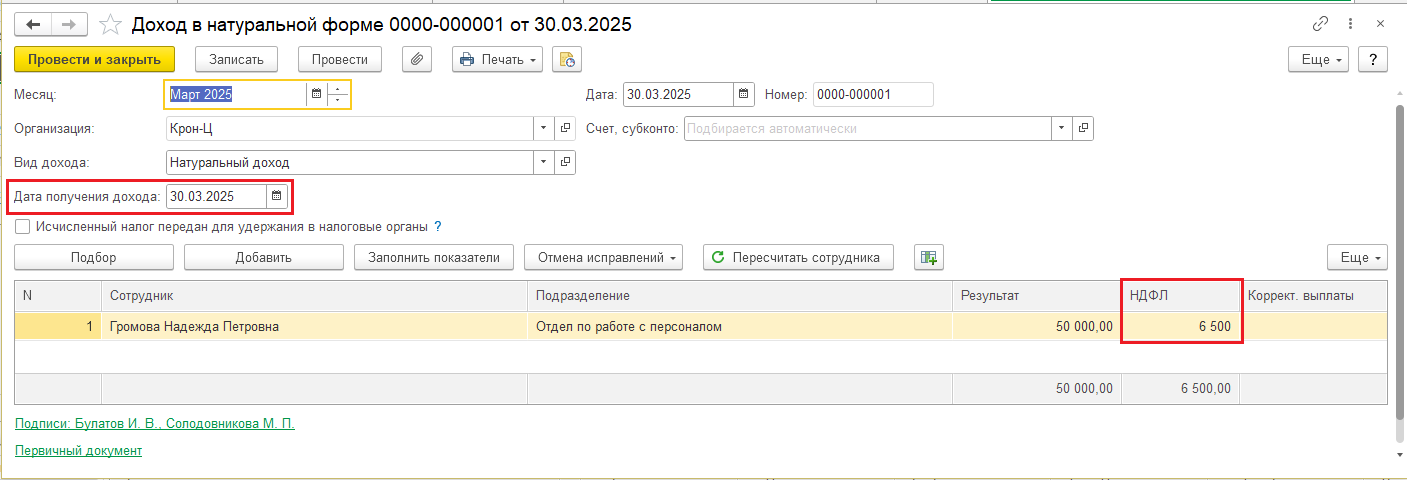Open the Отмена исправлений menu
Screen dimensions: 1407x480
coord(604,257)
